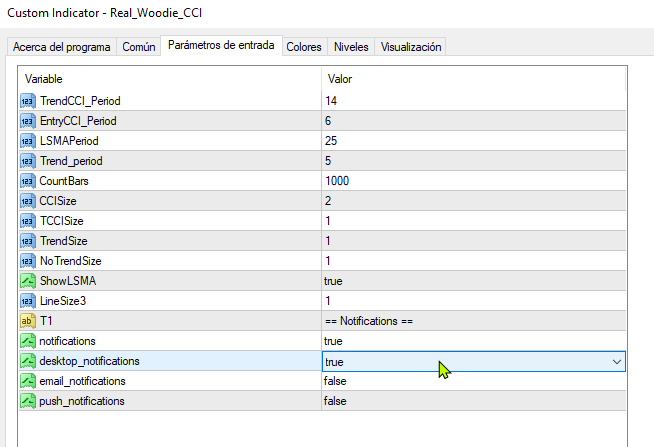The image size is (654, 447).
Task: Click the integer icon beside TrendCCI_Period
Action: [x=28, y=101]
